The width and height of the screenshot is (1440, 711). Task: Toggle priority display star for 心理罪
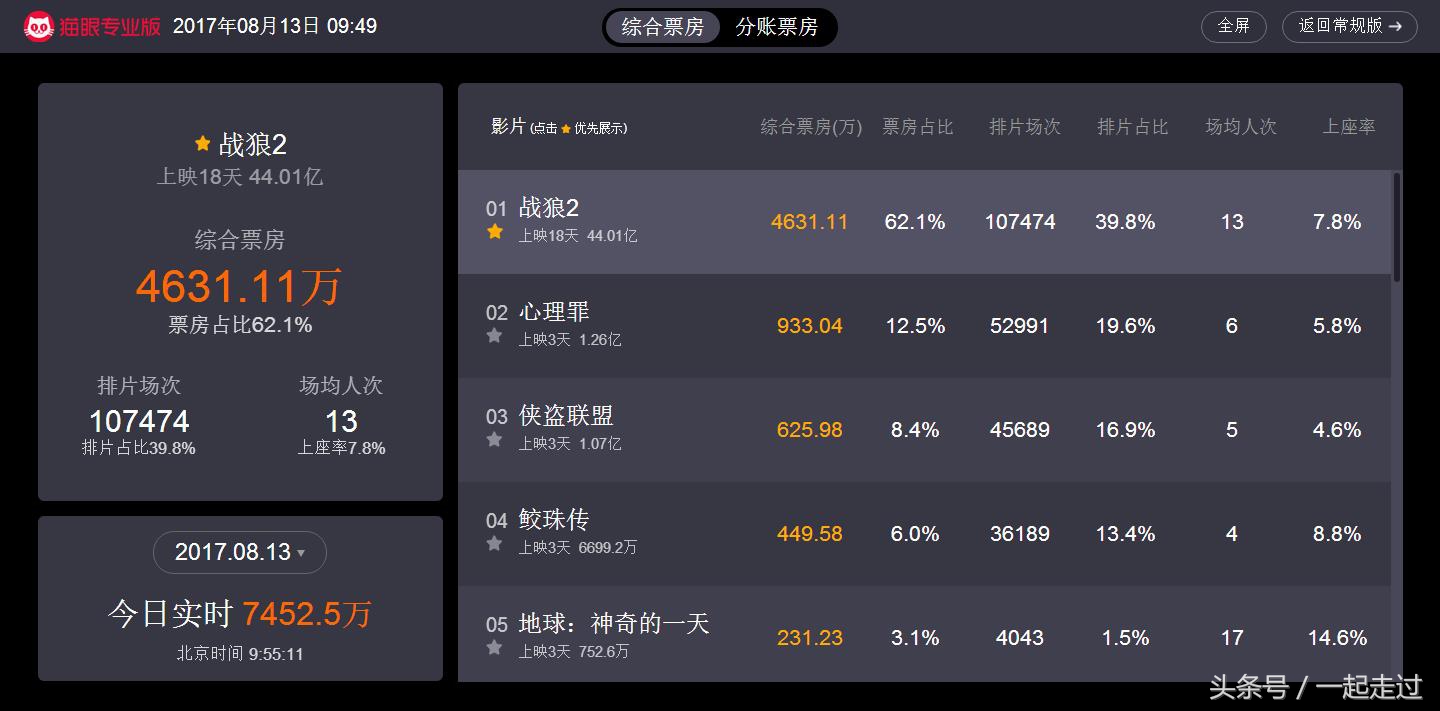[x=494, y=337]
